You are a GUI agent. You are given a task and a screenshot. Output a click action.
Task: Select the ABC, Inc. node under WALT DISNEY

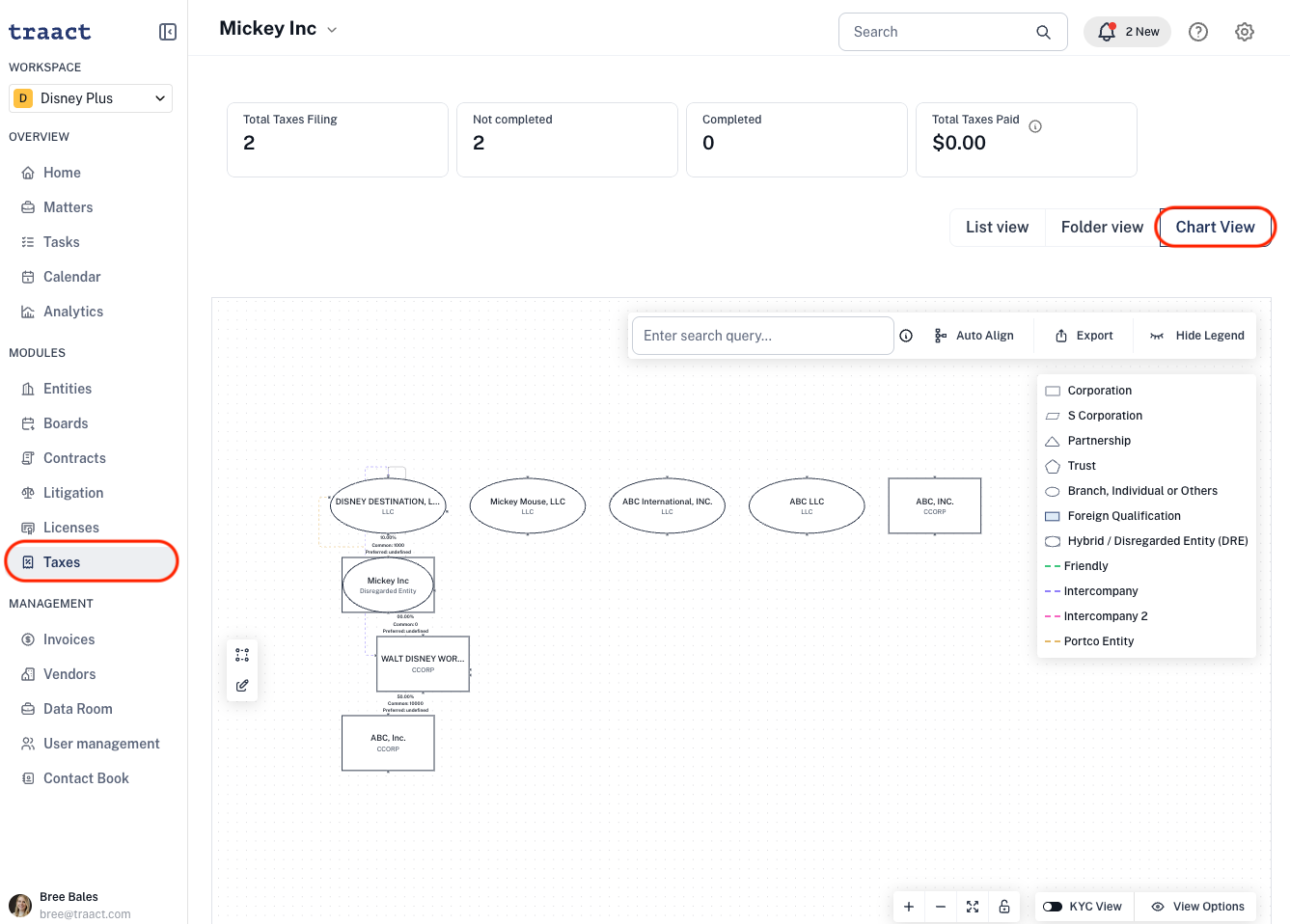(388, 743)
